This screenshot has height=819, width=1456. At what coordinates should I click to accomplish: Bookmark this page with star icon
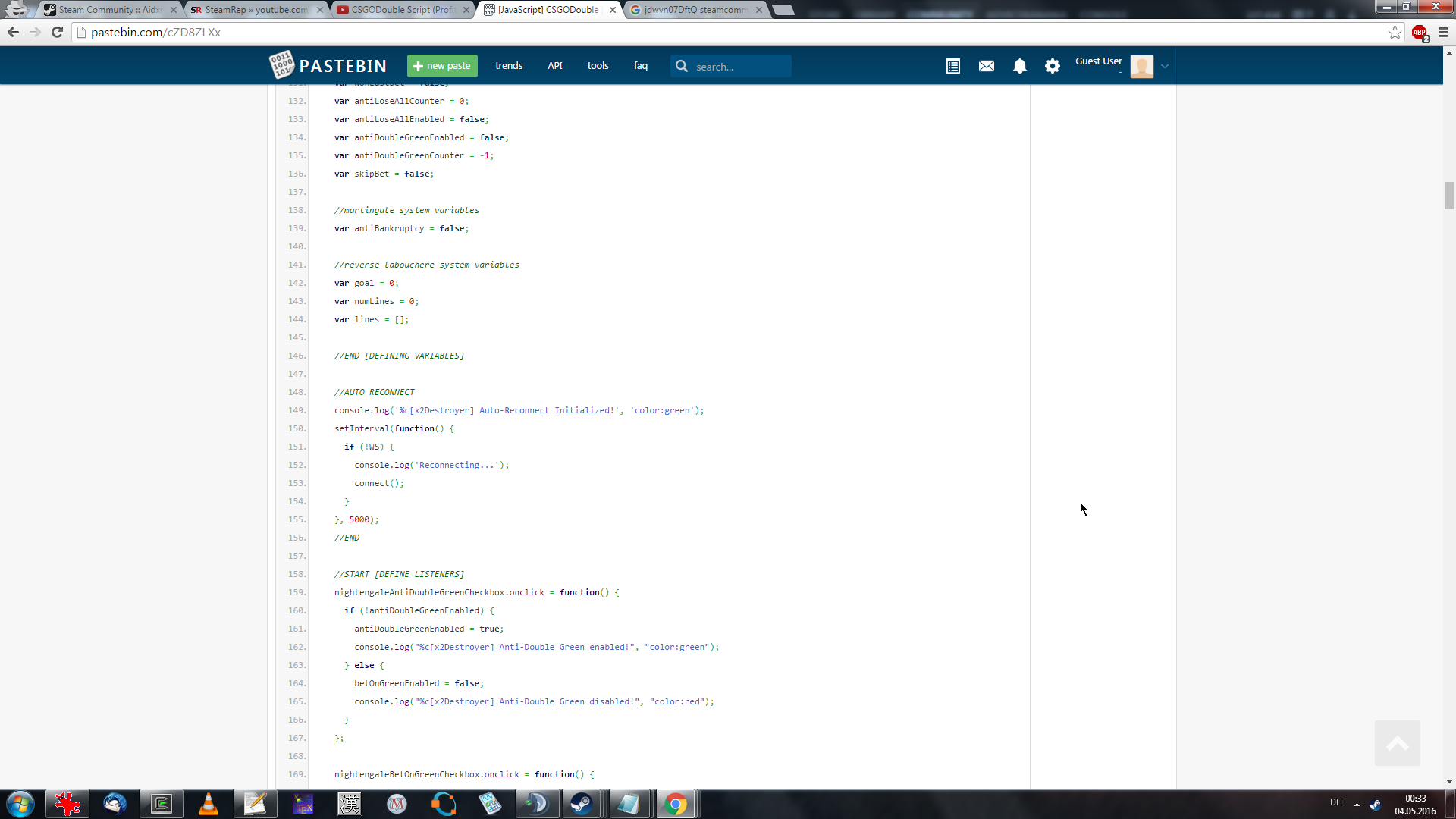pyautogui.click(x=1395, y=32)
